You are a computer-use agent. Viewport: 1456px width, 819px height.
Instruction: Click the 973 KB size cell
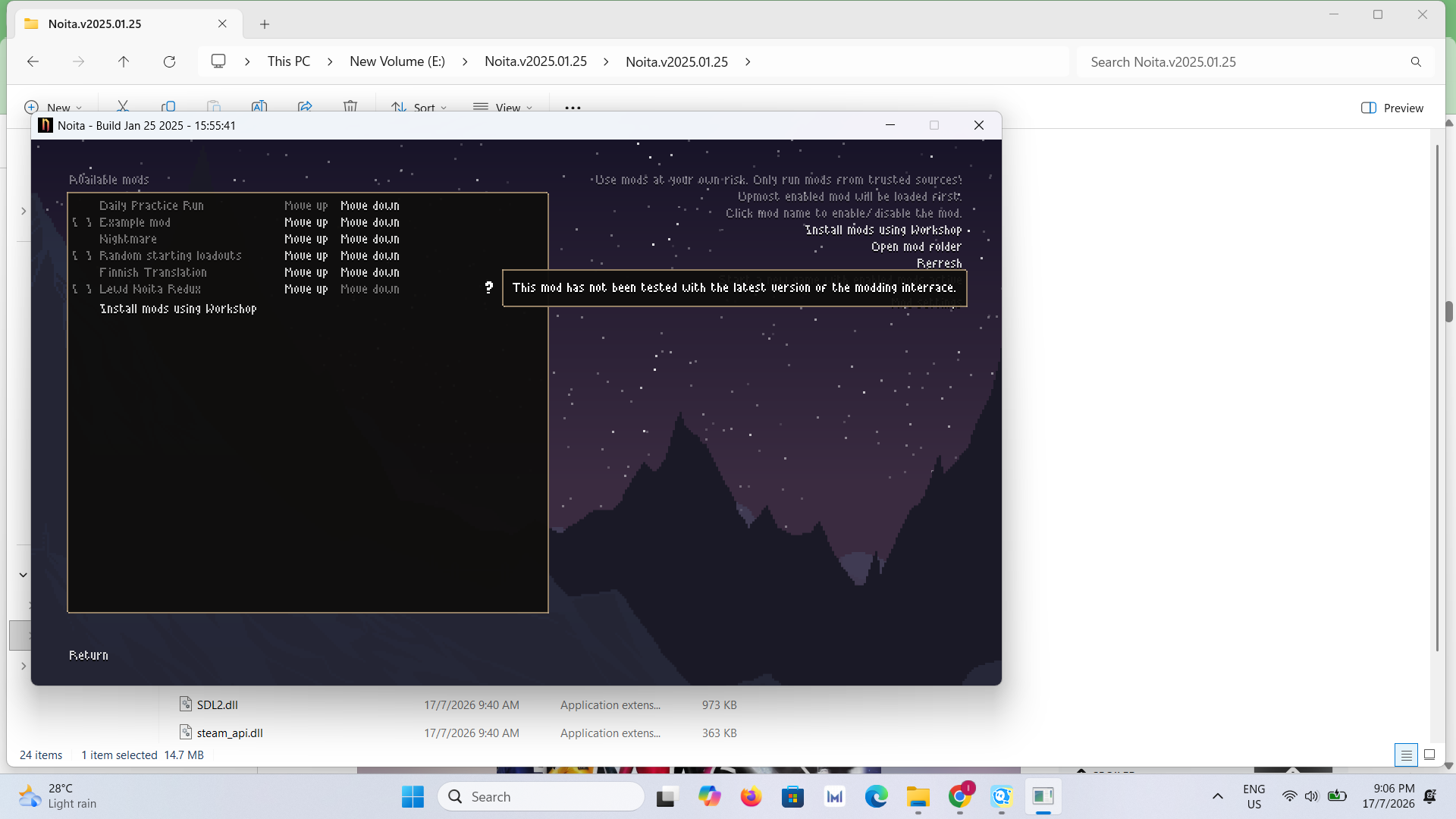[x=719, y=704]
